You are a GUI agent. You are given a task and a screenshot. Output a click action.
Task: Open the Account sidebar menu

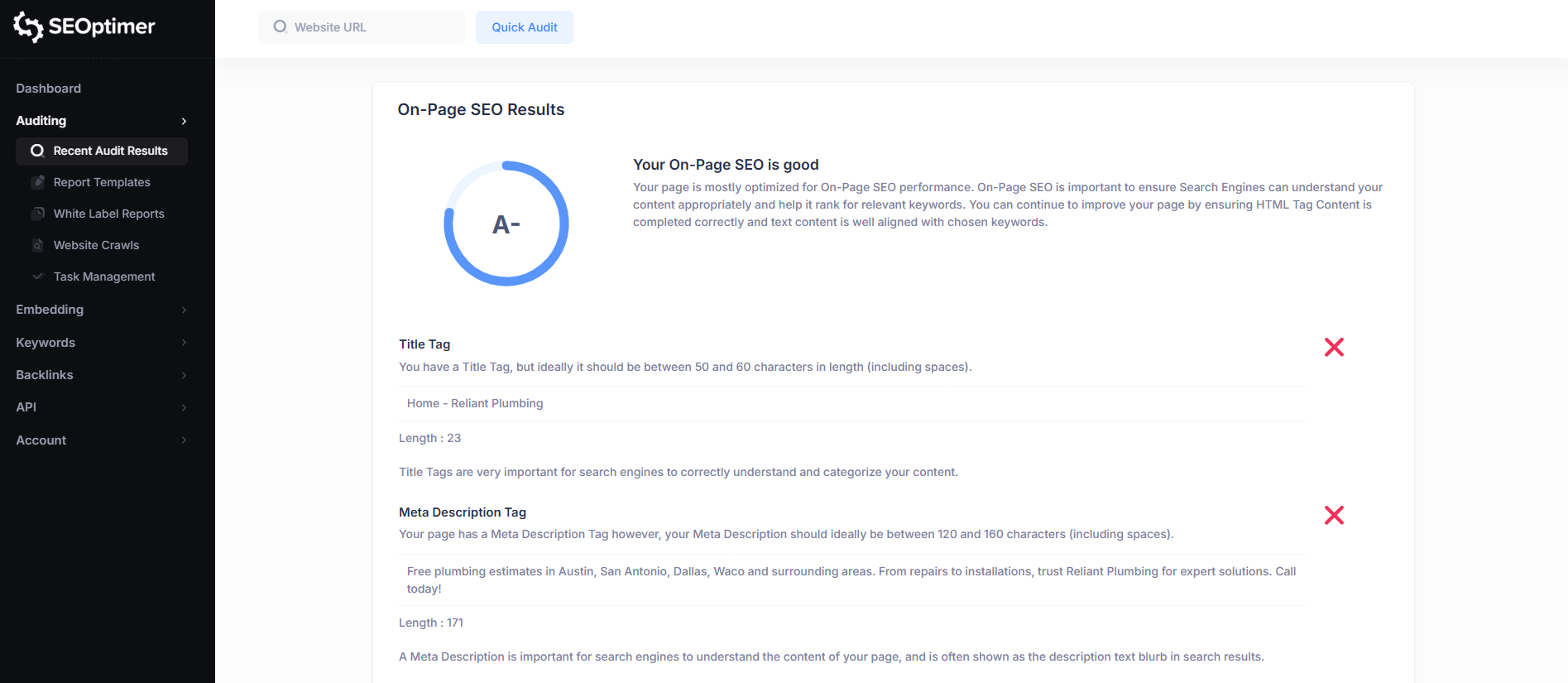pos(184,440)
